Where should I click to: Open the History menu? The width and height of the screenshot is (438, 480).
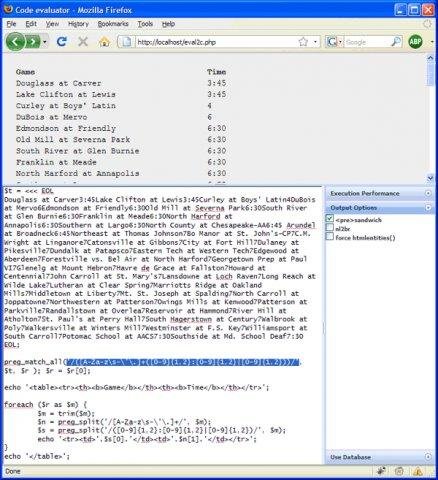coord(78,24)
